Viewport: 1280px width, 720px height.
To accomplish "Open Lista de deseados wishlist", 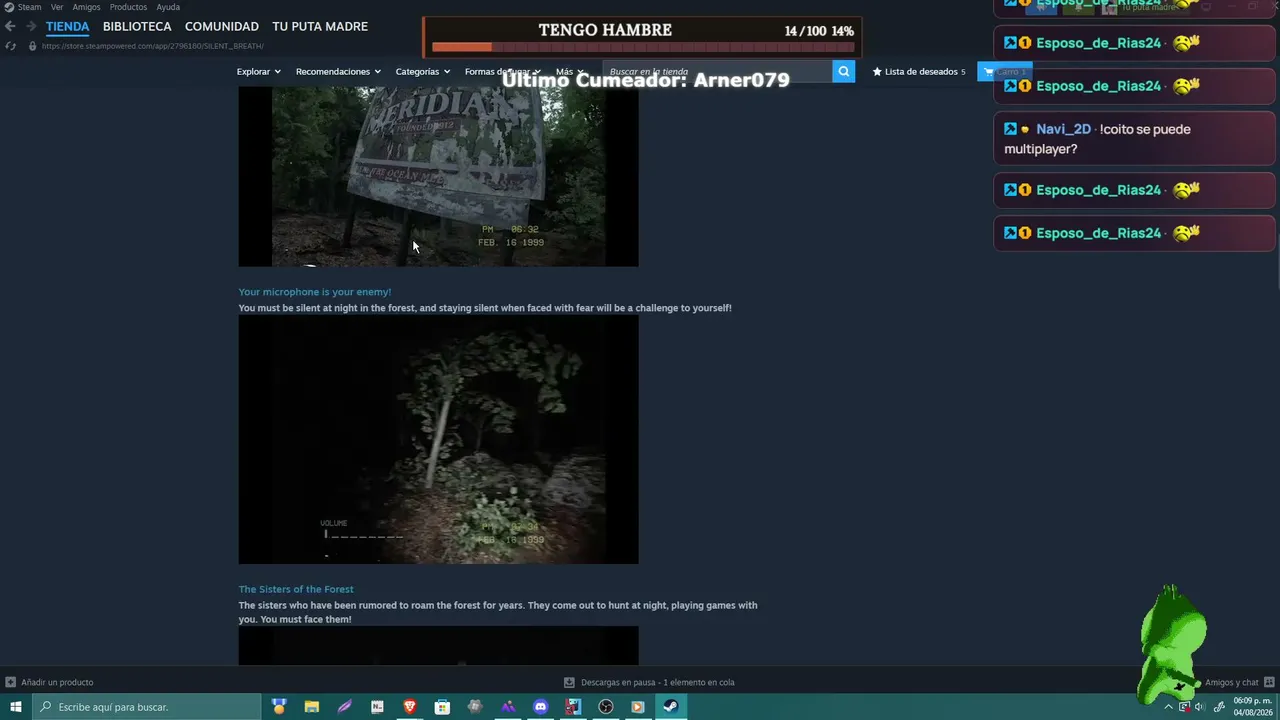I will click(x=919, y=71).
